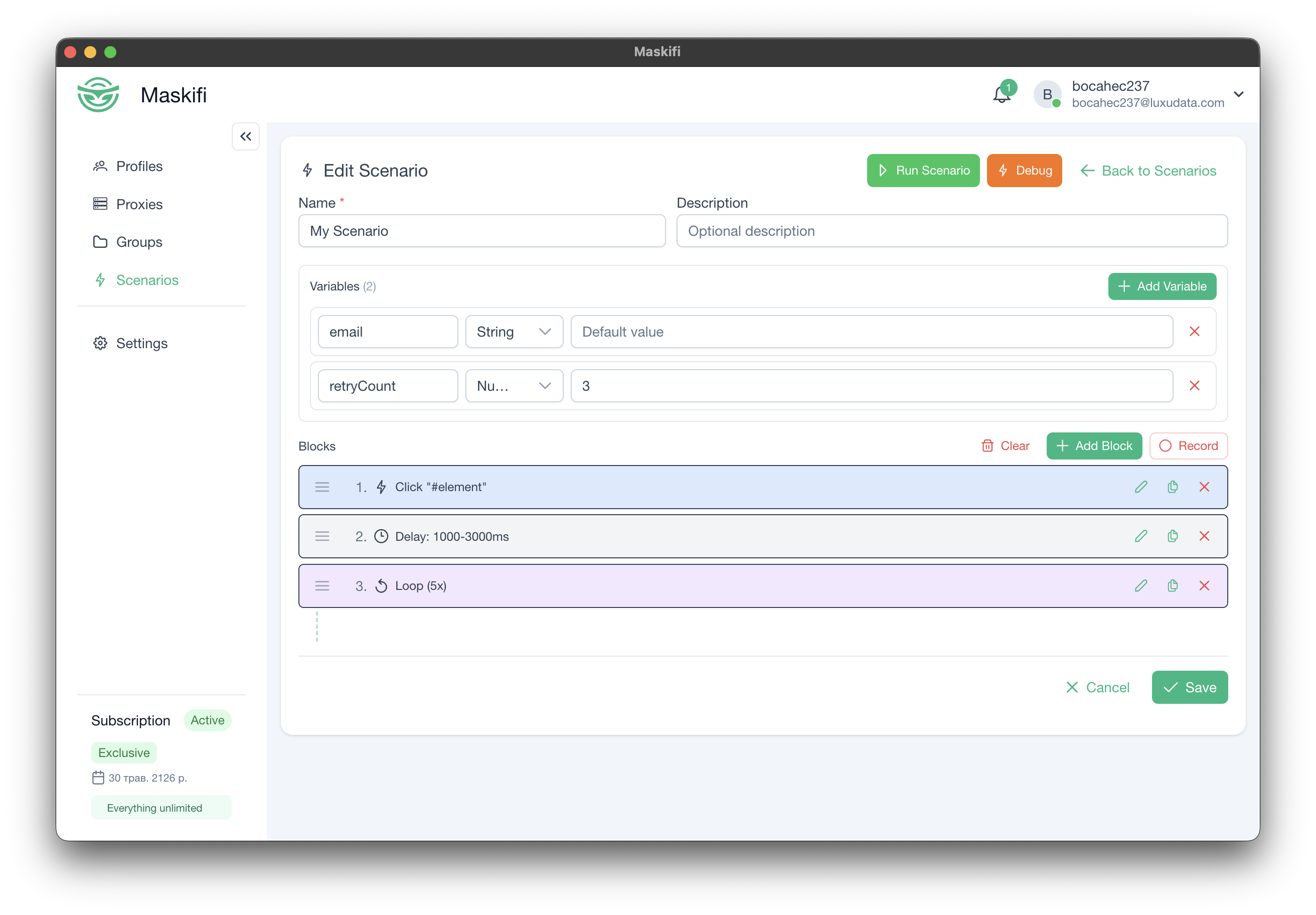The image size is (1316, 915).
Task: Click the subscription calendar icon
Action: click(98, 778)
